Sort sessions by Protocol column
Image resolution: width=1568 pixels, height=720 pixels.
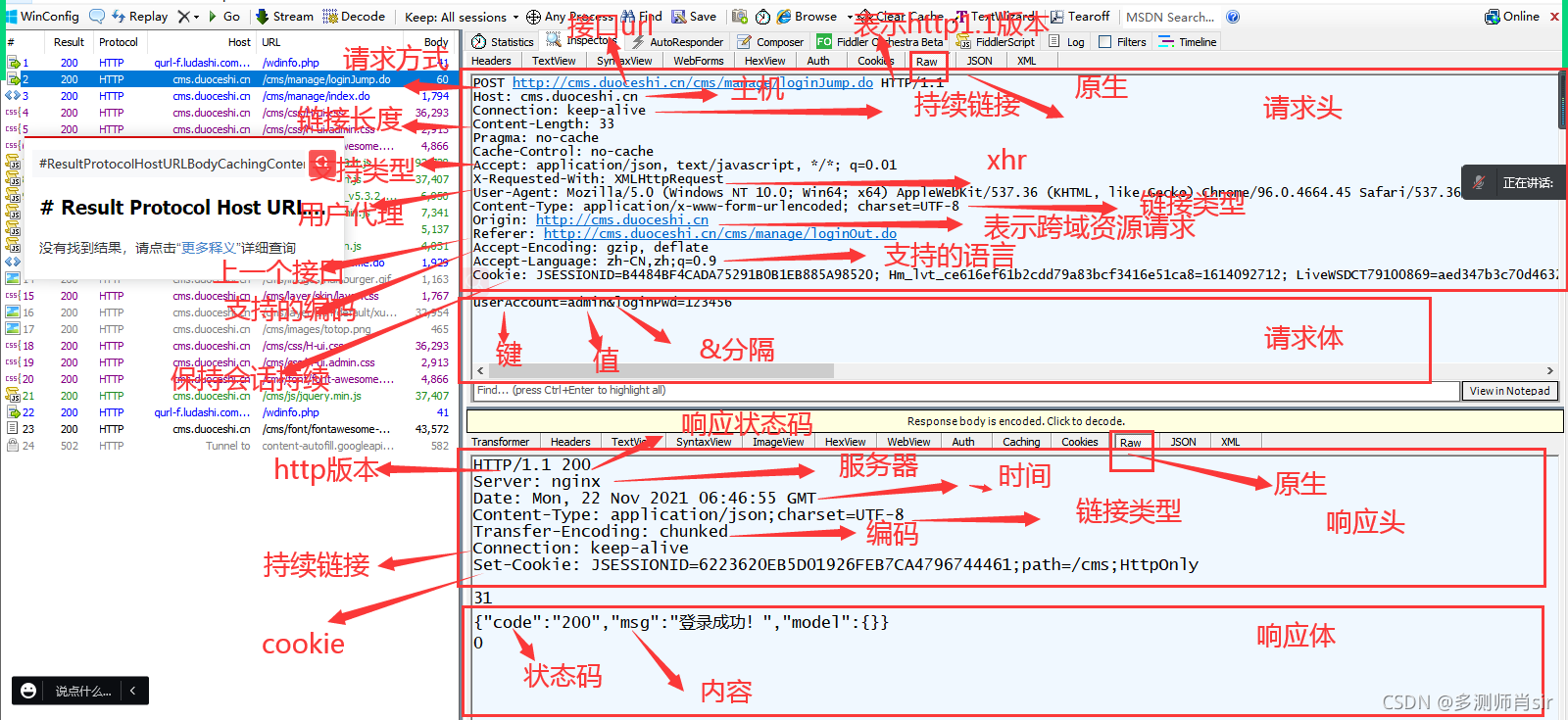[119, 42]
